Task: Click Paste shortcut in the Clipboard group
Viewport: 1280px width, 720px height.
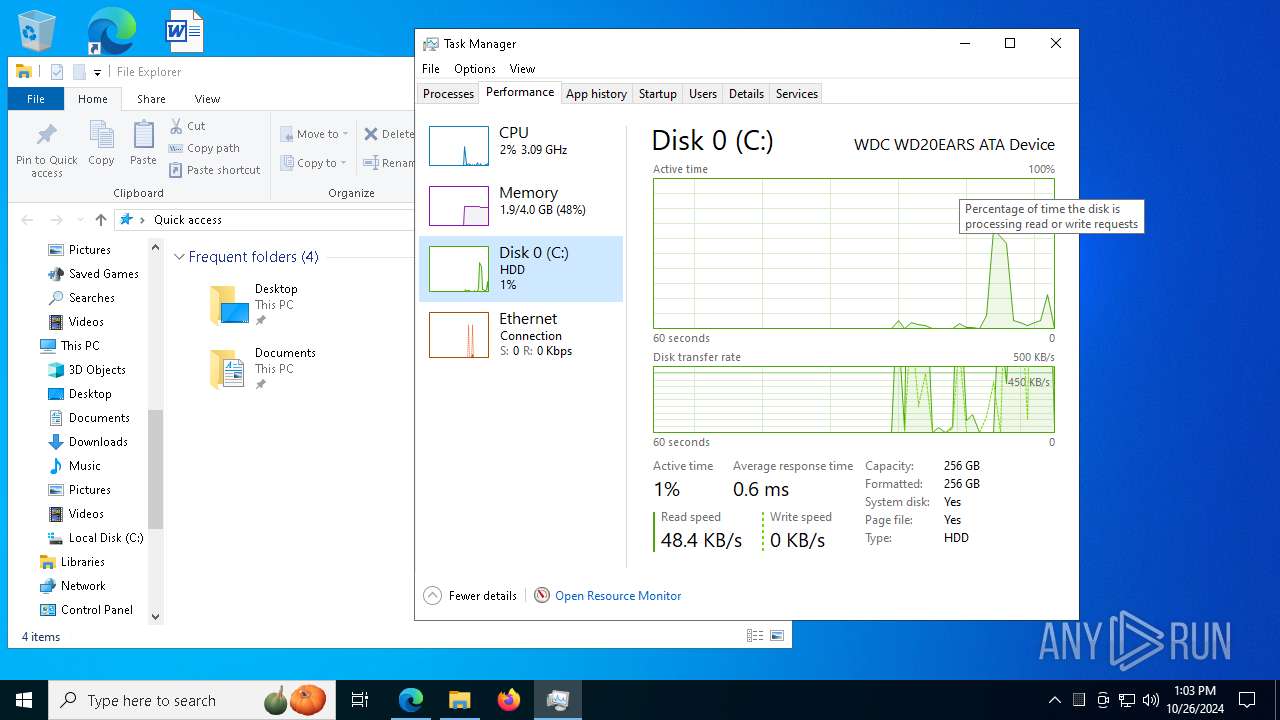Action: click(x=214, y=170)
